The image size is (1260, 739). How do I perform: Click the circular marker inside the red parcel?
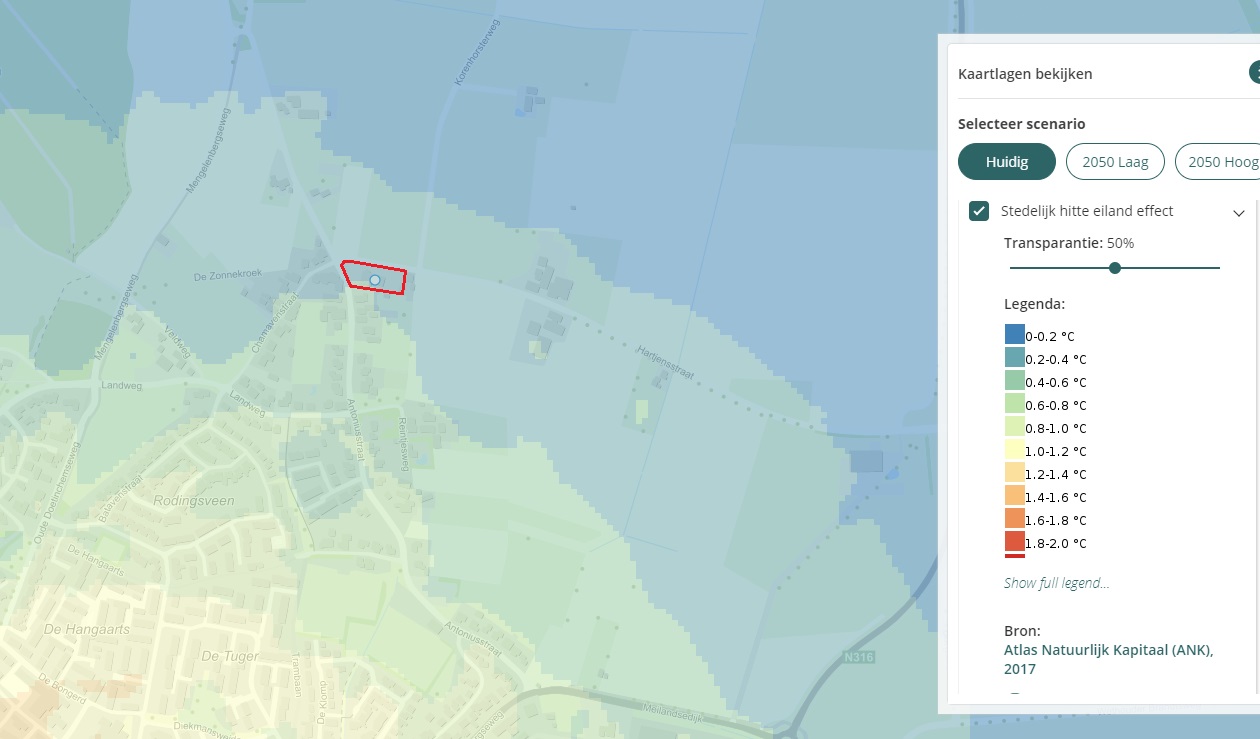pyautogui.click(x=375, y=281)
